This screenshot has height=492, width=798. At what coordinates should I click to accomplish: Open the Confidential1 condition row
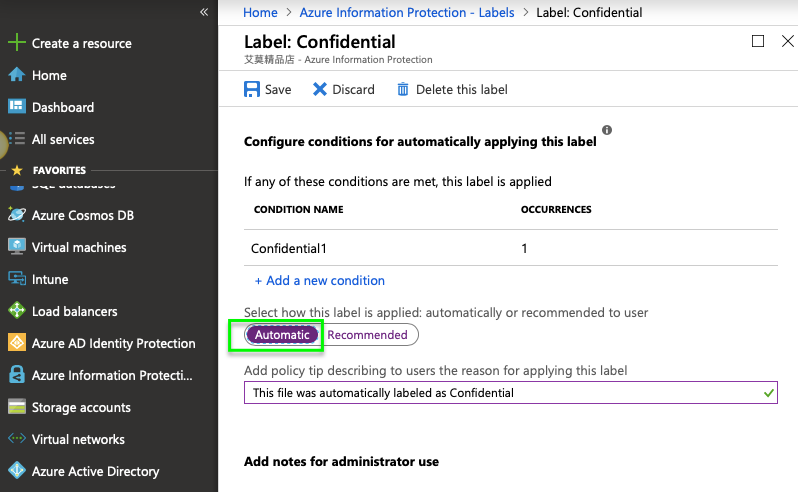[289, 248]
